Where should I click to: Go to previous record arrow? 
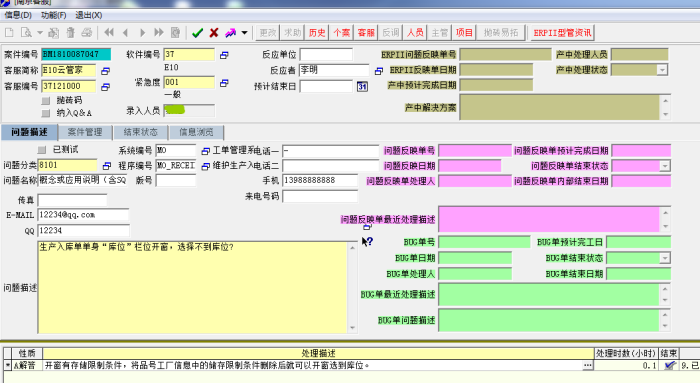click(125, 33)
